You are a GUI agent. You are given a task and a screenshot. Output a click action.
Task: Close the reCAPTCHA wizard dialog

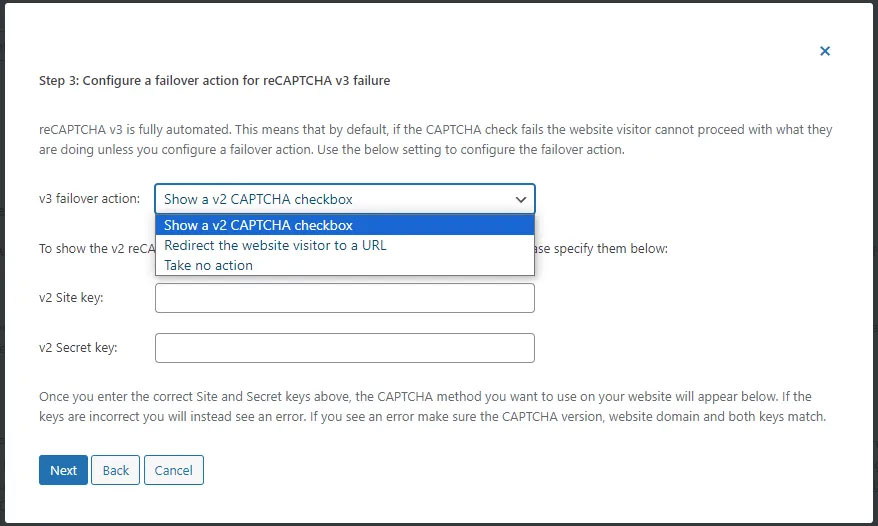(x=825, y=51)
